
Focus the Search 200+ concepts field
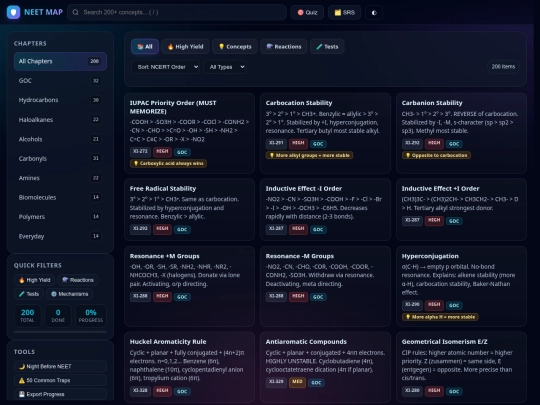(x=177, y=12)
